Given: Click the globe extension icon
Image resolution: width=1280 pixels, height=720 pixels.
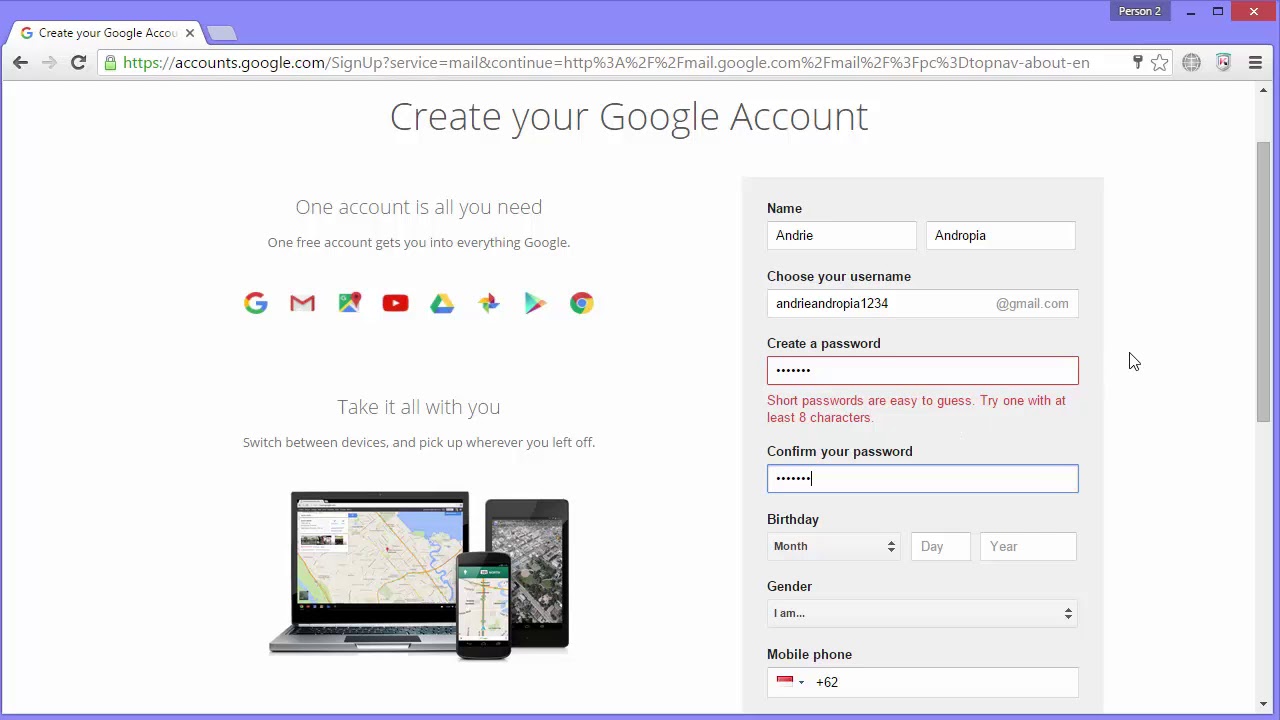Looking at the screenshot, I should click(1191, 62).
